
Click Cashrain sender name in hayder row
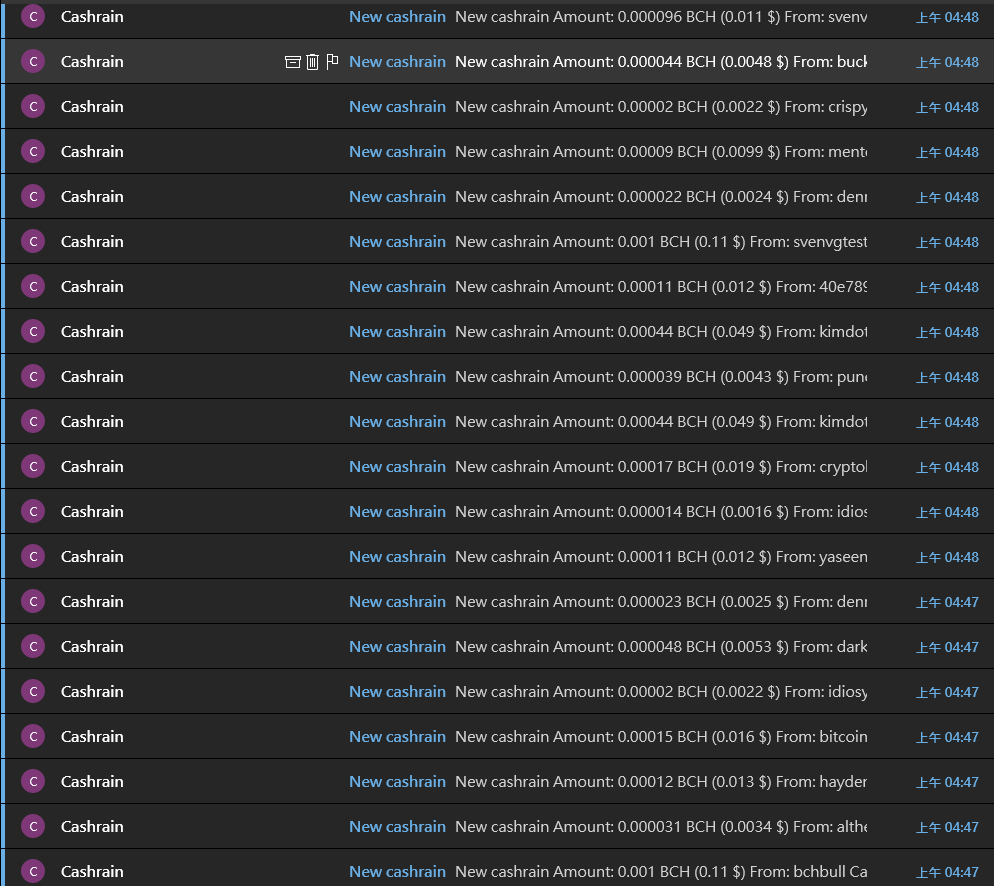coord(92,781)
